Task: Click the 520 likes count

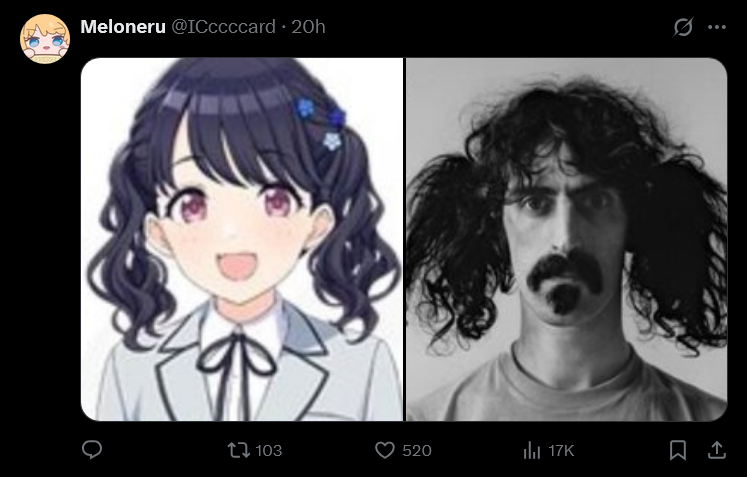Action: point(417,450)
